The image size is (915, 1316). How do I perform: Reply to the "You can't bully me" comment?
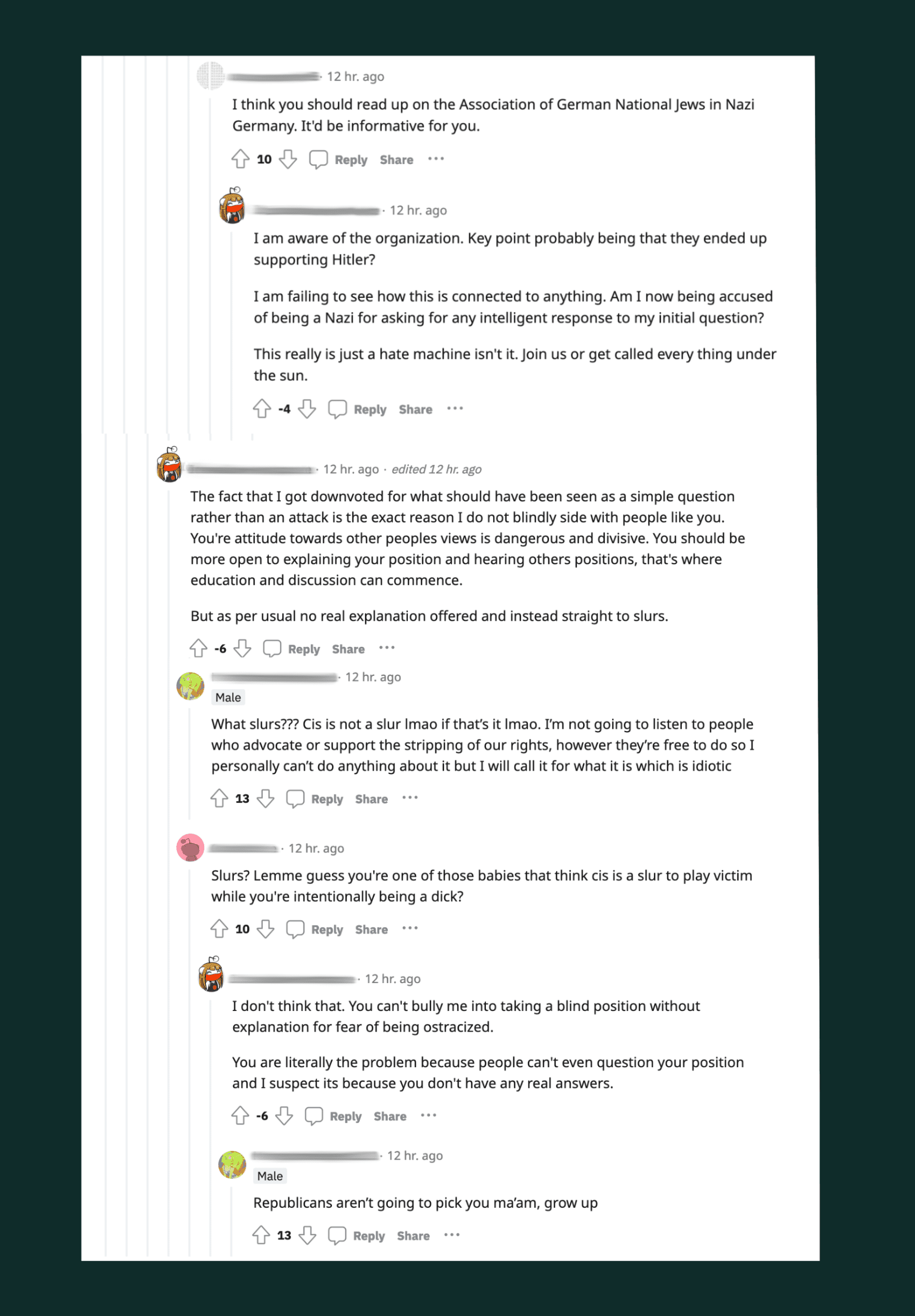pyautogui.click(x=346, y=1116)
